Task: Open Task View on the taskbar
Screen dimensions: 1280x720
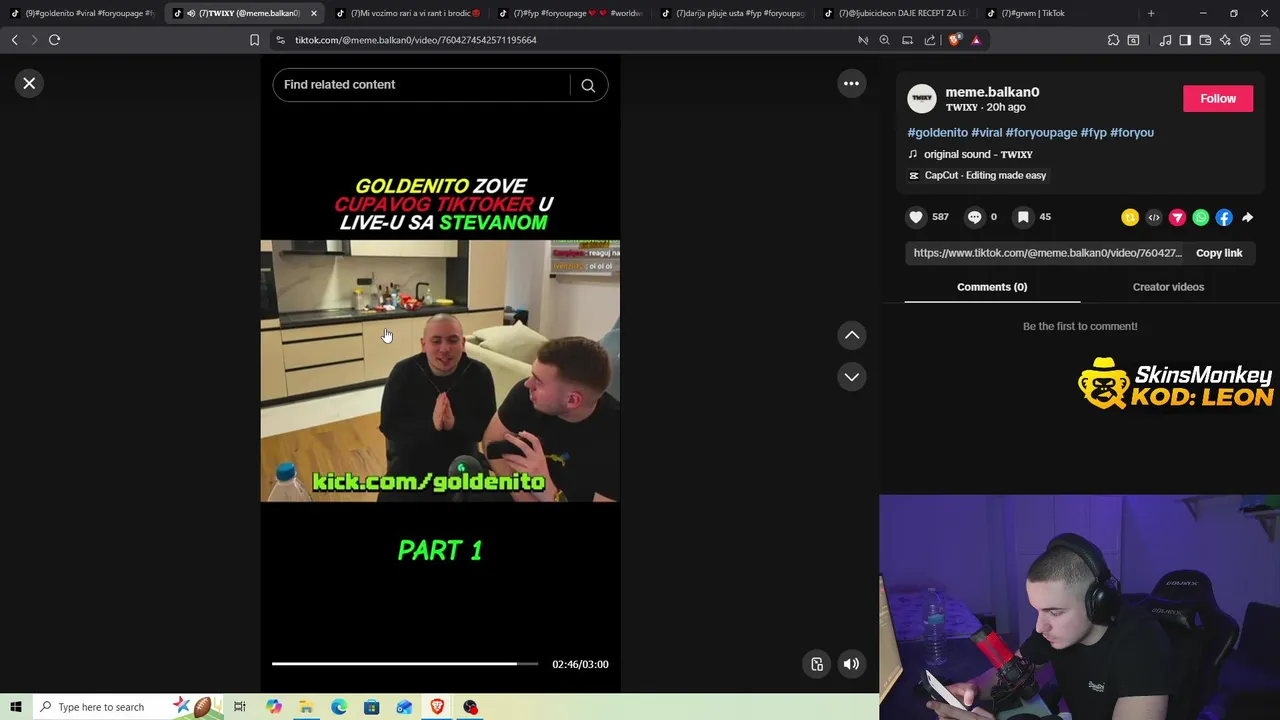Action: [240, 707]
